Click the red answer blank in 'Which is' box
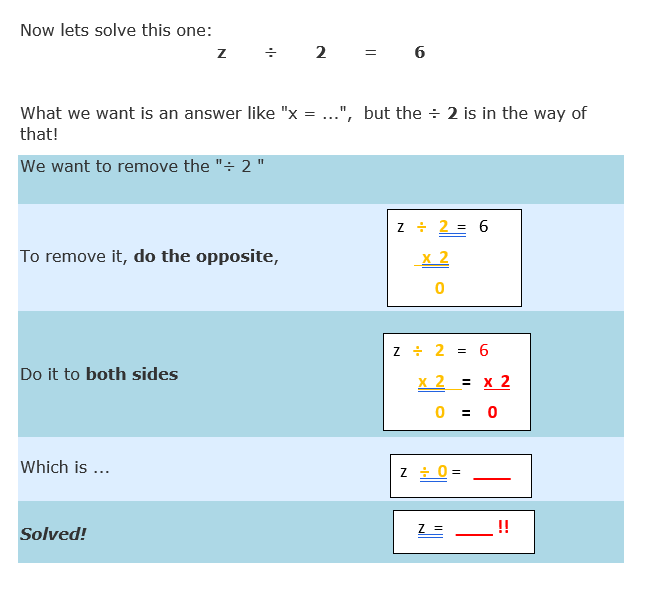Viewport: 652px width, 601px height. (x=492, y=477)
